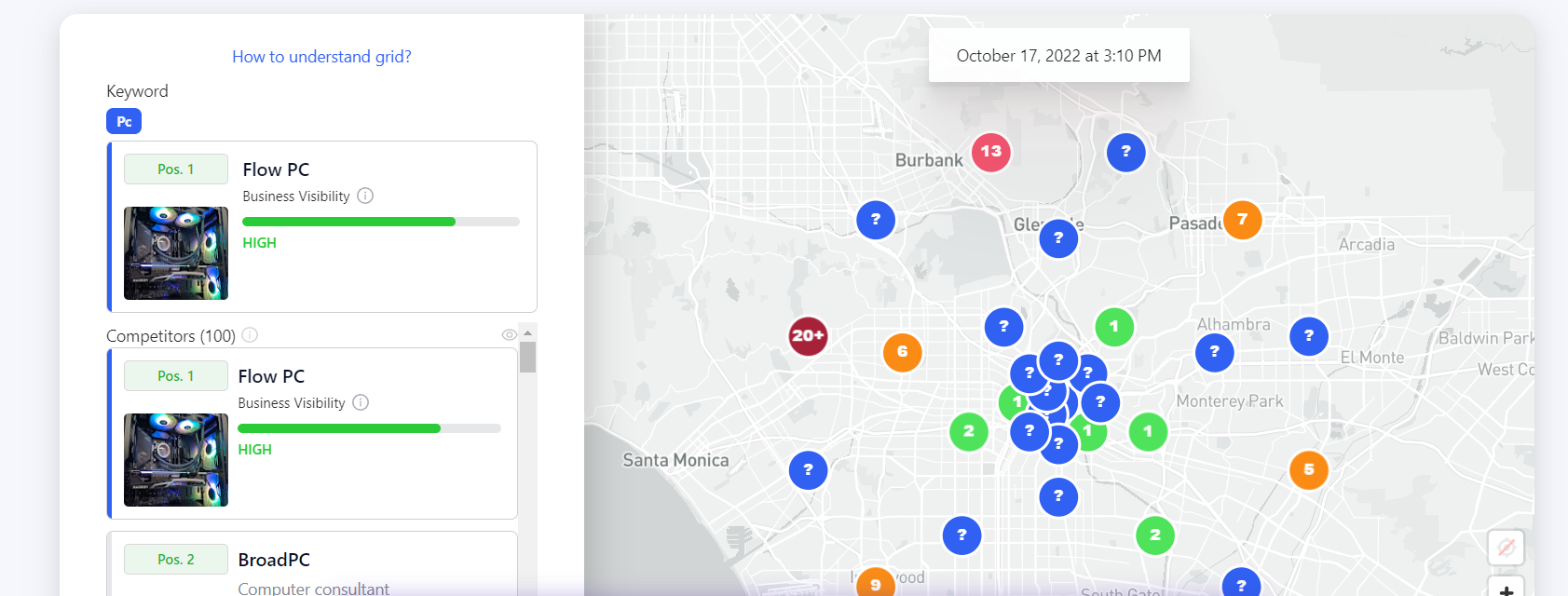Click the red 13 marker near Burbank
Screen dimensions: 1568x596
(991, 152)
